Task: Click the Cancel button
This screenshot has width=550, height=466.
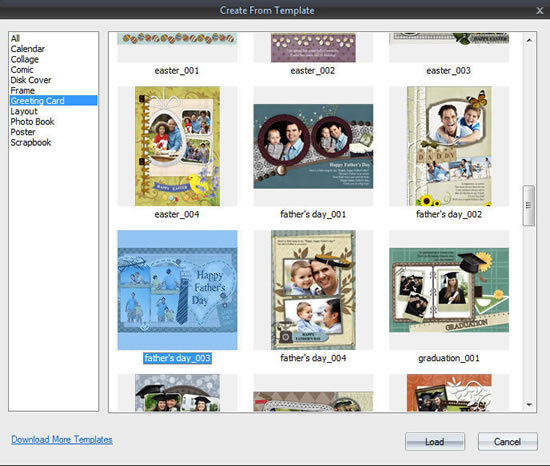Action: (508, 441)
